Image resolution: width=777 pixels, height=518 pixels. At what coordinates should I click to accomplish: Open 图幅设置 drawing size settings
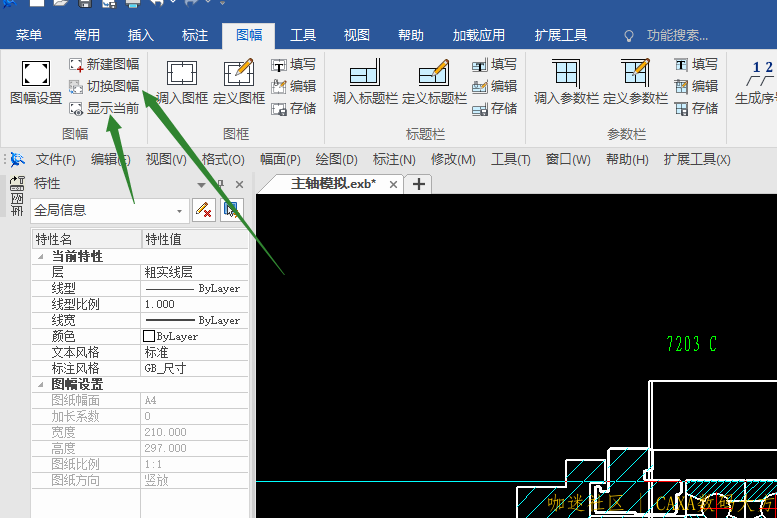(36, 83)
